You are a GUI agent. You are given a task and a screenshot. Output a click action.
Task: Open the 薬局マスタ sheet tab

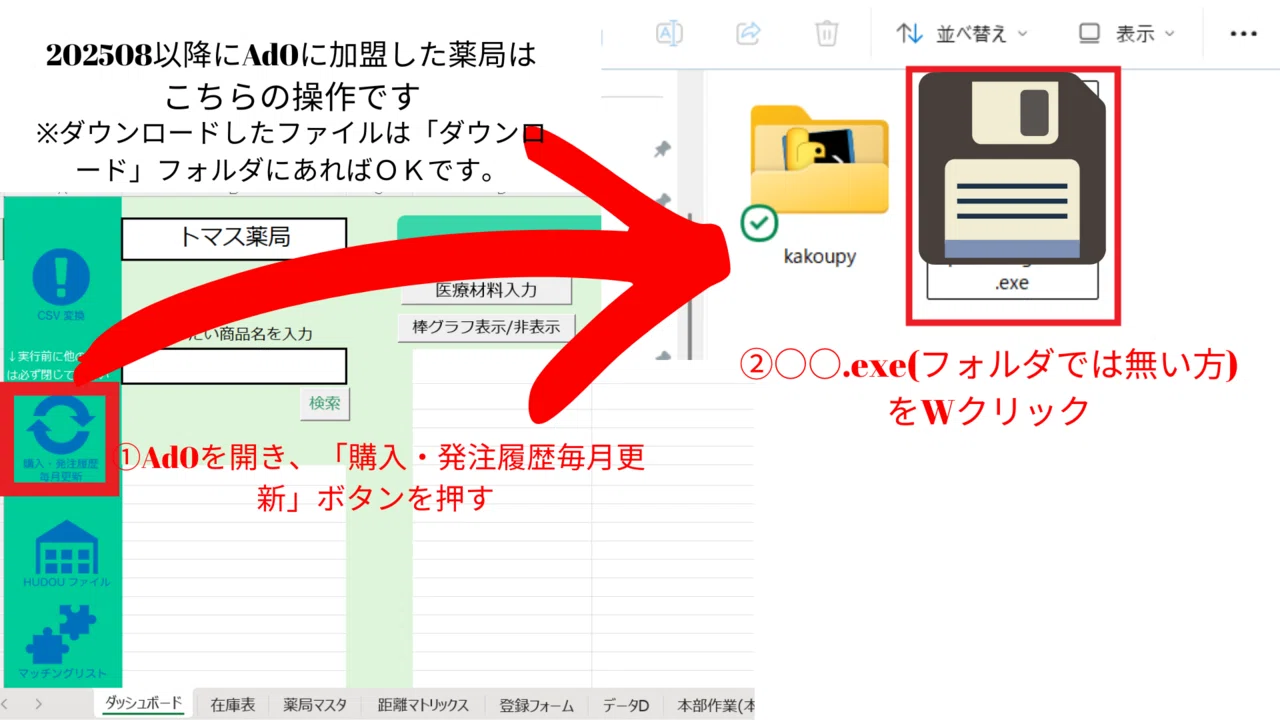[315, 705]
